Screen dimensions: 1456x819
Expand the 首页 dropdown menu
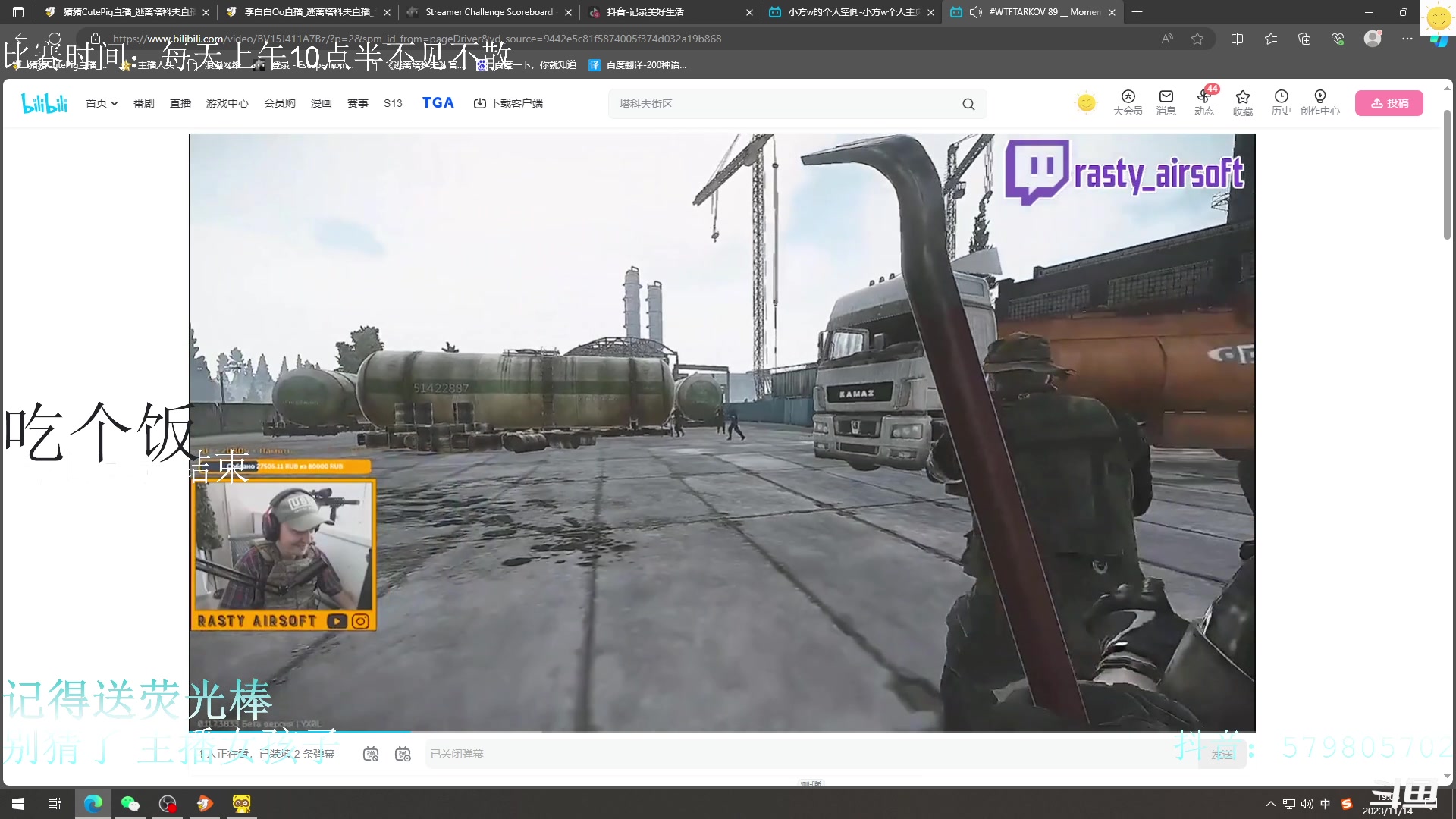[x=102, y=103]
